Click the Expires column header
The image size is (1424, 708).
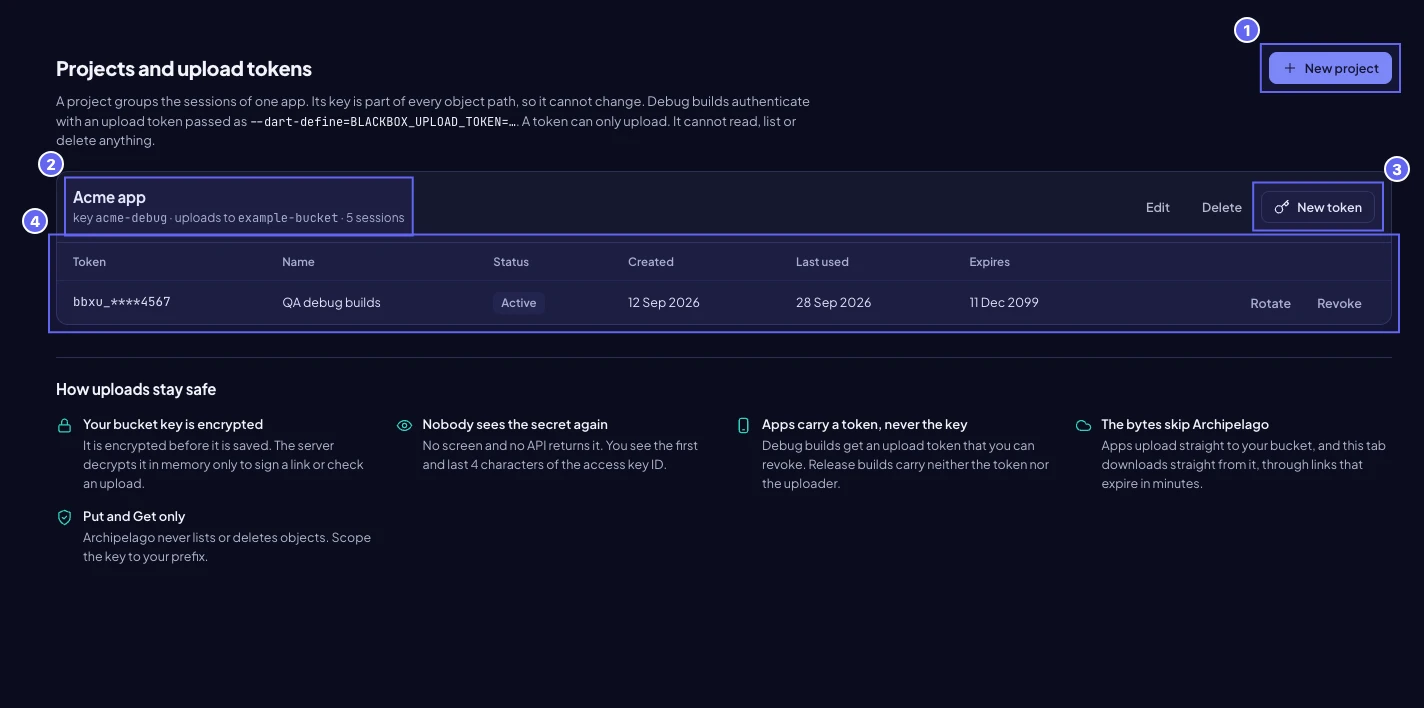(x=989, y=262)
